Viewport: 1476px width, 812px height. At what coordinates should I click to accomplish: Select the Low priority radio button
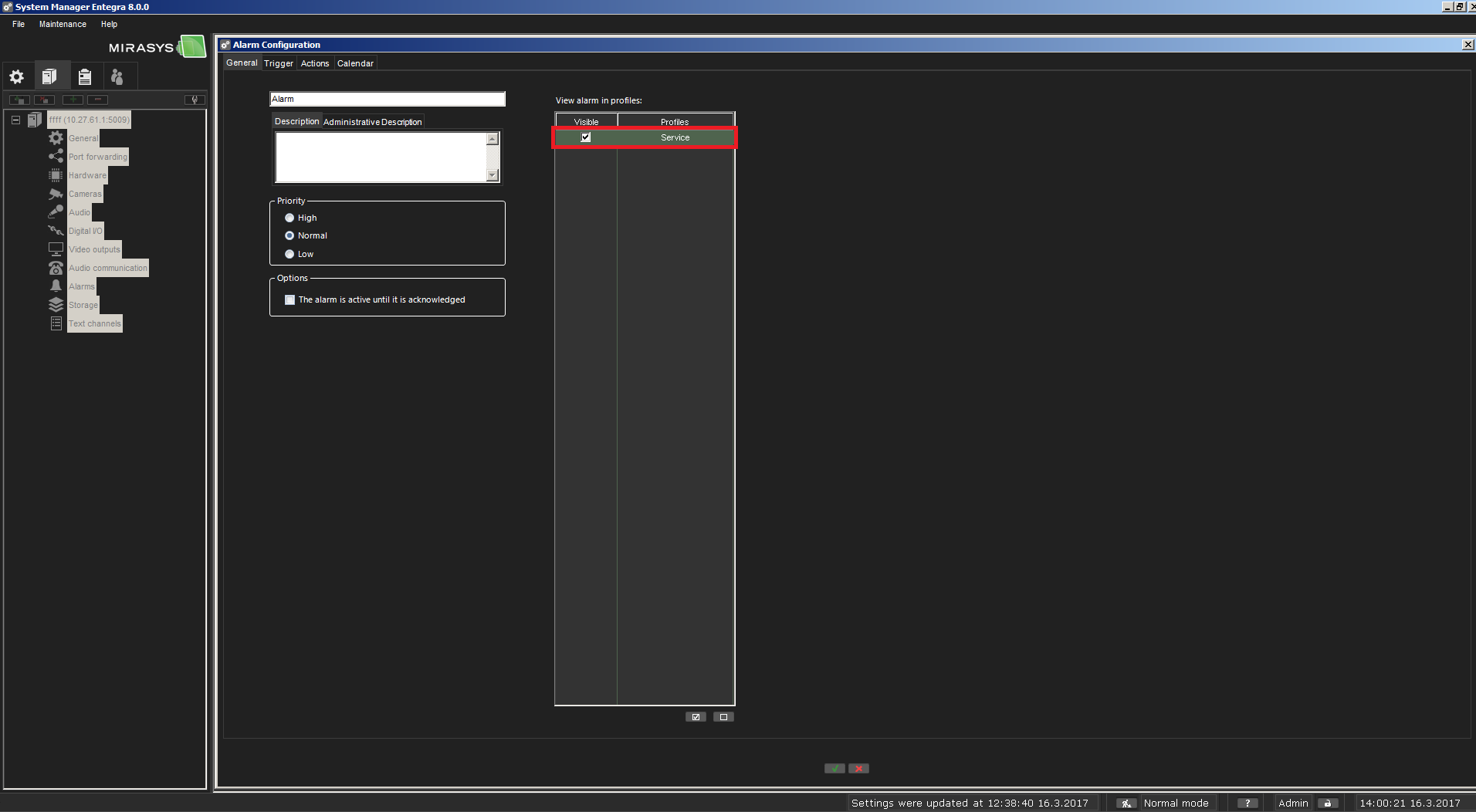pos(289,254)
